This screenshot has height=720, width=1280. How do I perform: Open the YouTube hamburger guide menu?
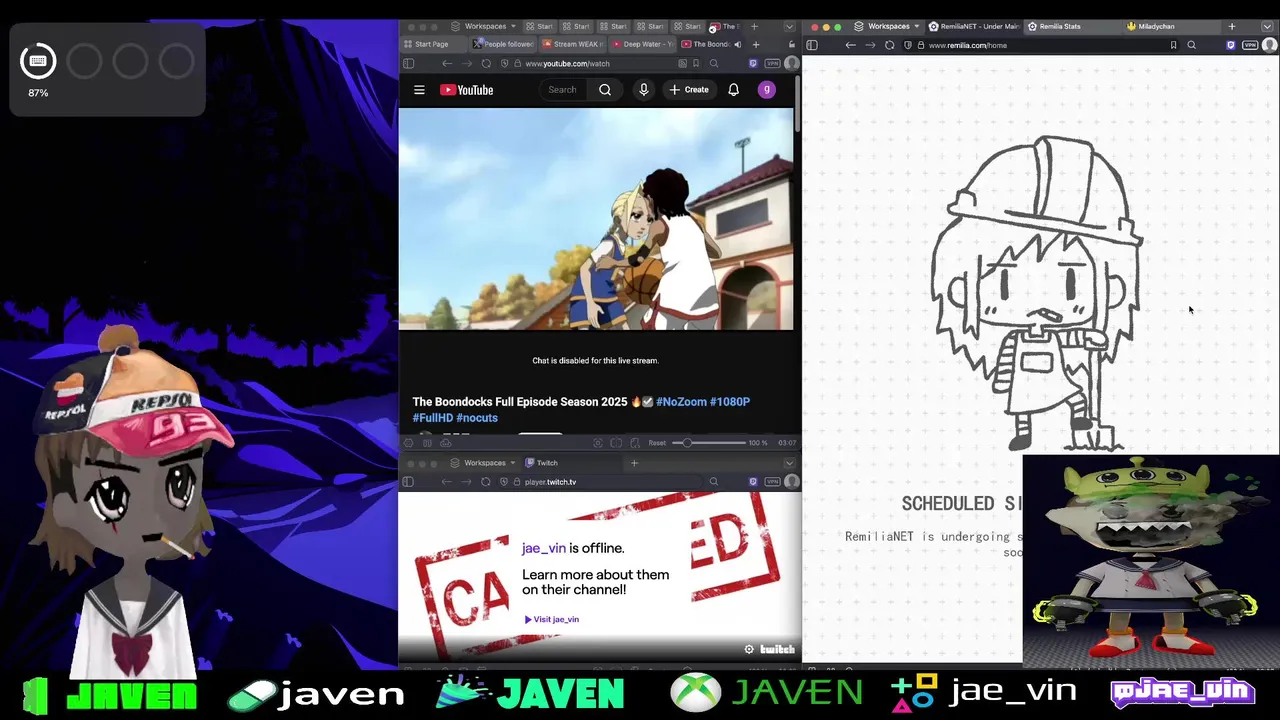(419, 90)
